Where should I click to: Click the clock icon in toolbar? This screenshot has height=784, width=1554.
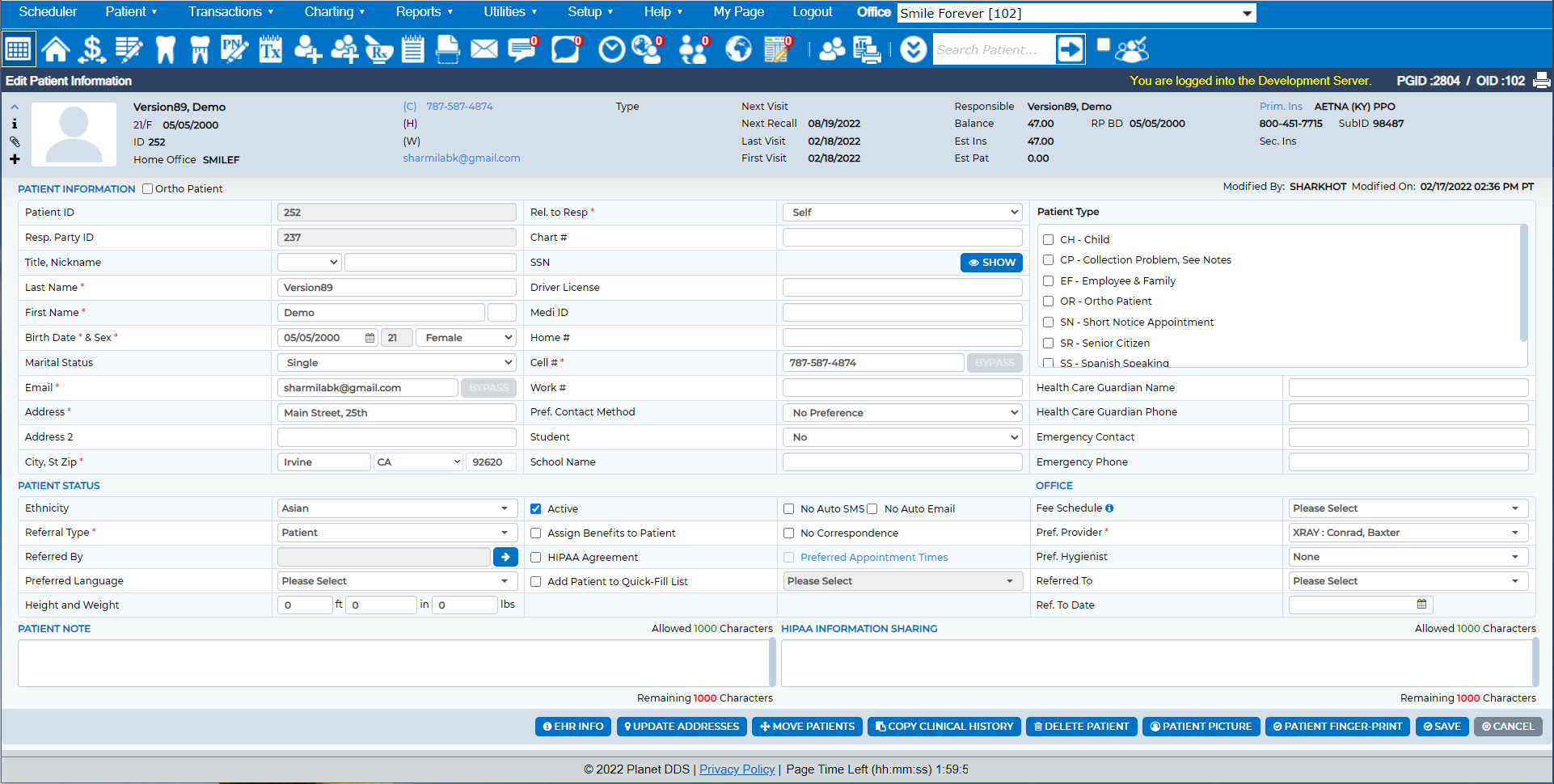point(612,49)
